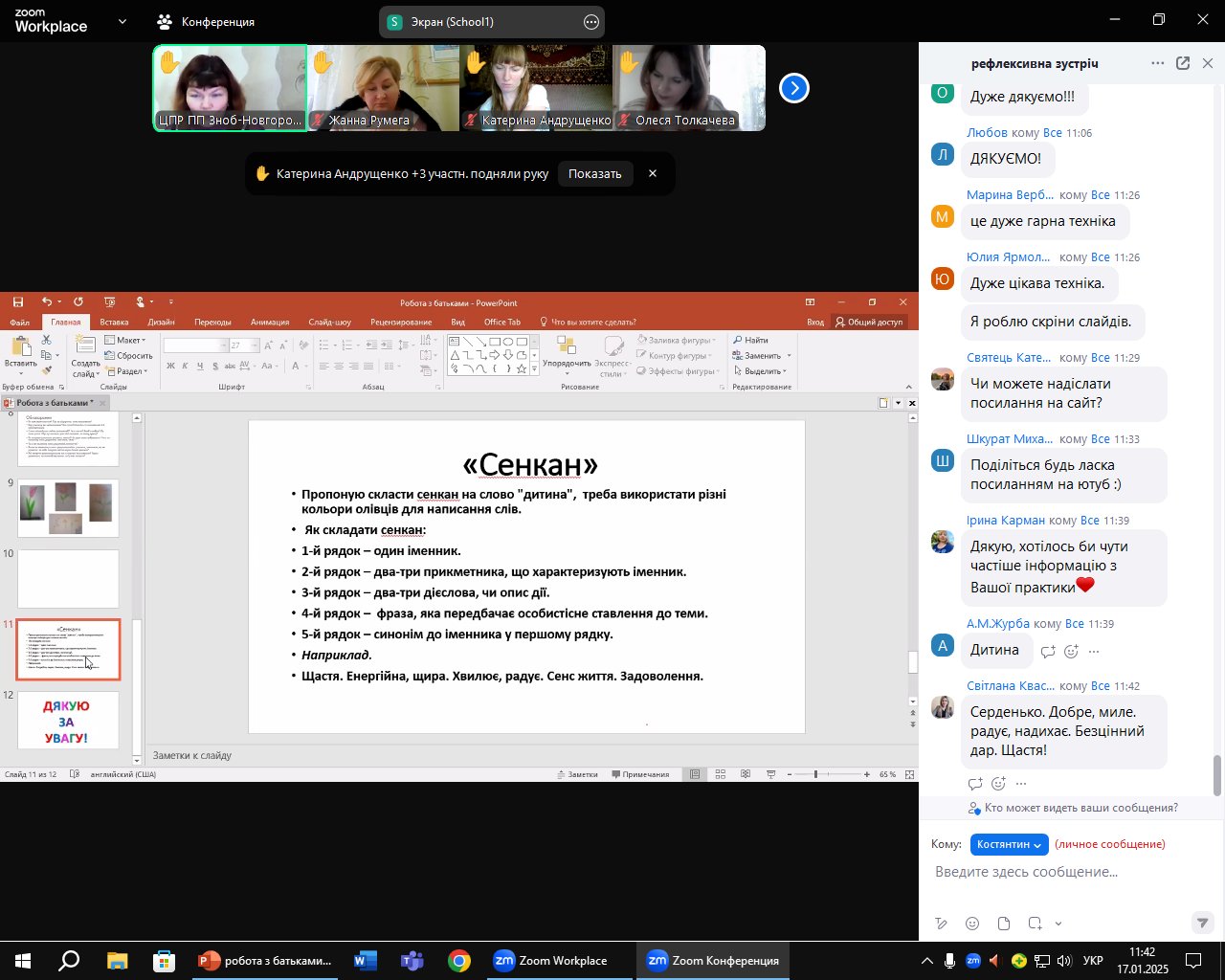Expand the Выделить select dropdown

761,371
